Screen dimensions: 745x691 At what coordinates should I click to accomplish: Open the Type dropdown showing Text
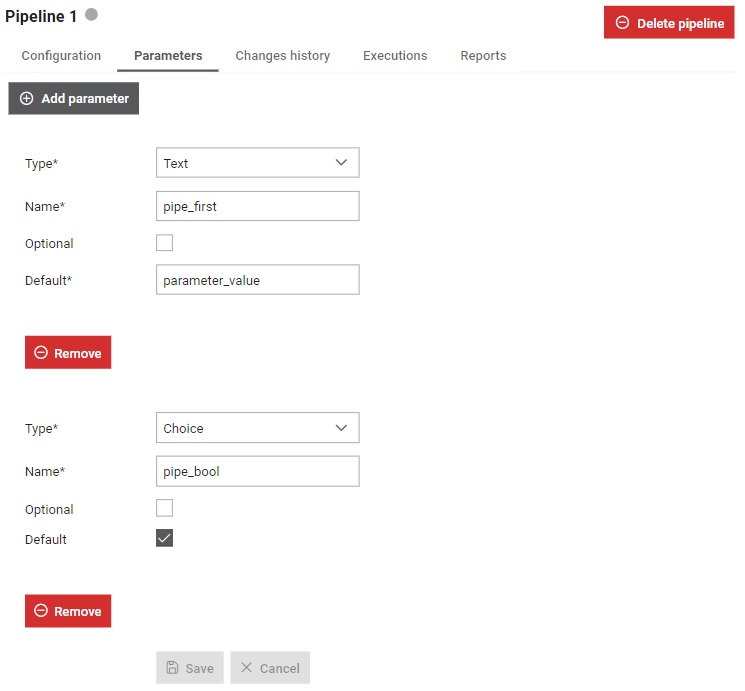coord(258,163)
